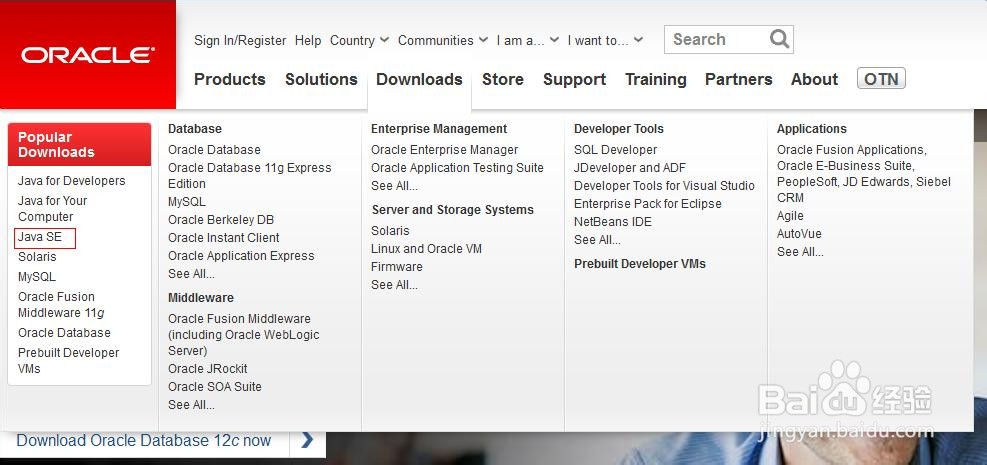The height and width of the screenshot is (465, 987).
Task: Click See All under Developer Tools
Action: click(x=597, y=240)
